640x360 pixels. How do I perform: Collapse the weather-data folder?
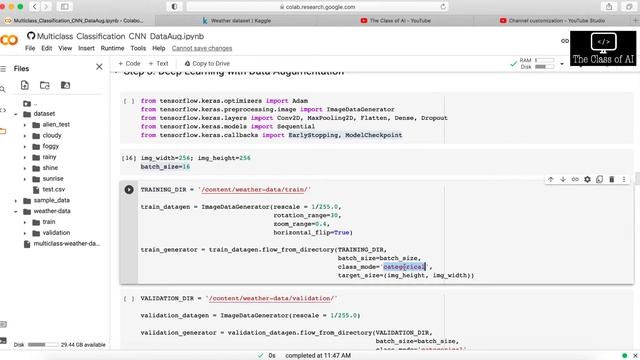click(x=16, y=211)
